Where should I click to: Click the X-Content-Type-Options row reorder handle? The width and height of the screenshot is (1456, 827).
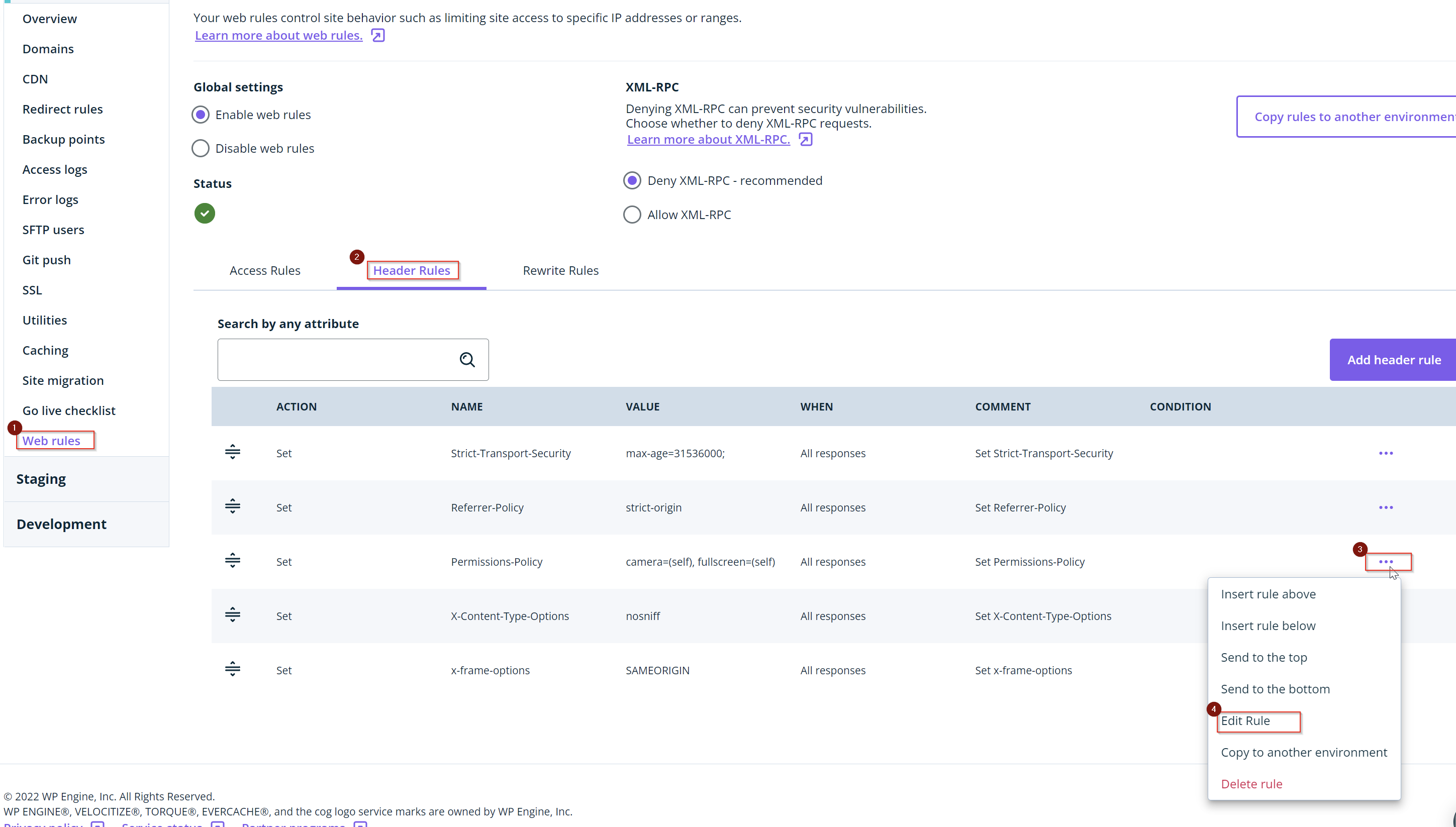[x=232, y=614]
